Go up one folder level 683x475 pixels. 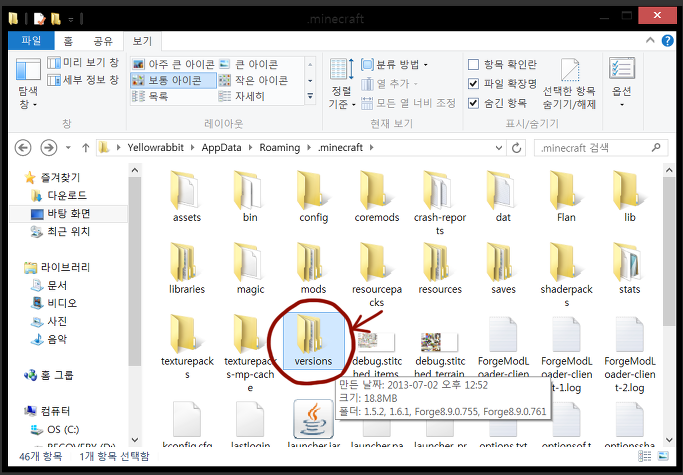pyautogui.click(x=85, y=148)
